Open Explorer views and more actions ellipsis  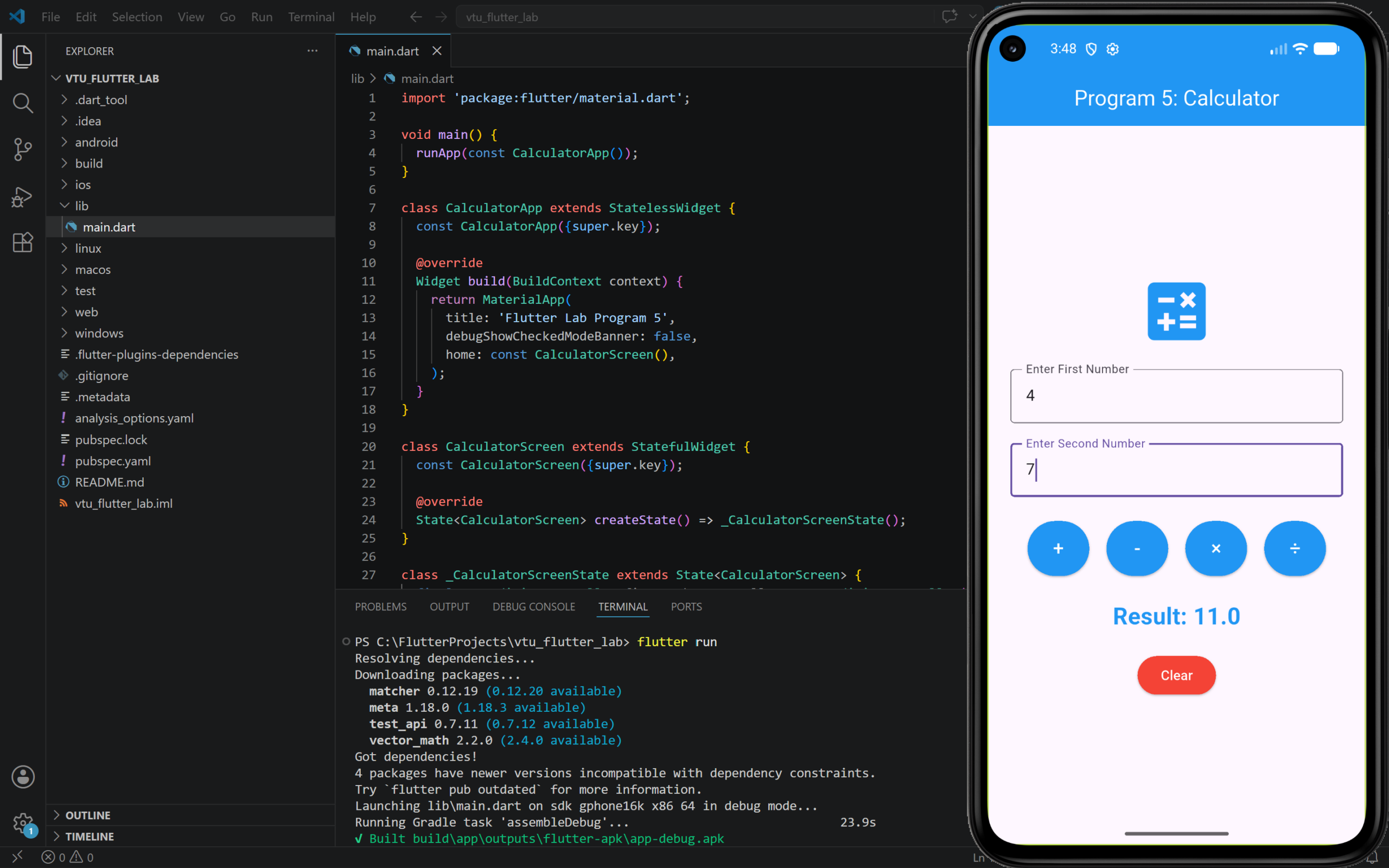tap(312, 50)
